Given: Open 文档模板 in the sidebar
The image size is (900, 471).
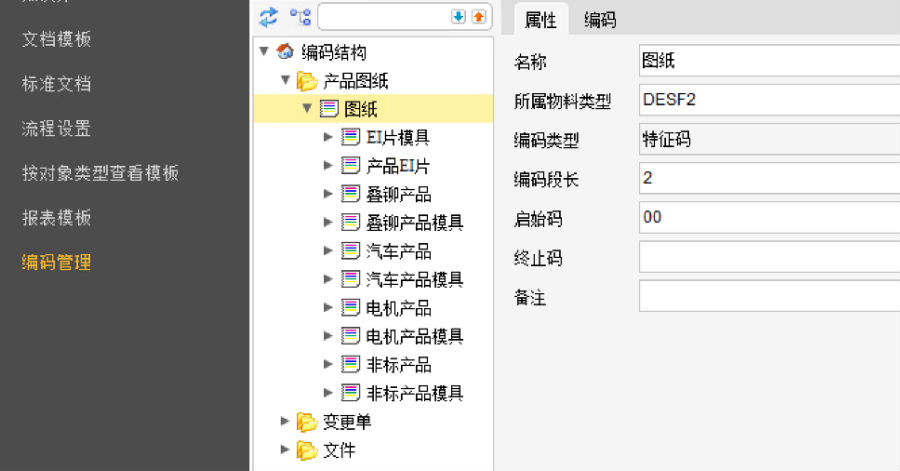Looking at the screenshot, I should click(56, 39).
